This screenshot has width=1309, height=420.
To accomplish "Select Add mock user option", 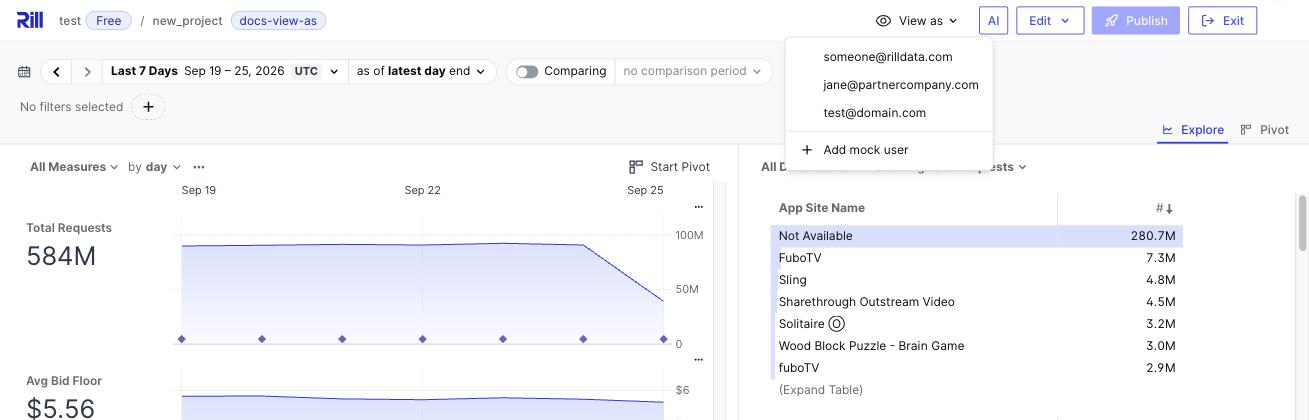I will [x=888, y=150].
